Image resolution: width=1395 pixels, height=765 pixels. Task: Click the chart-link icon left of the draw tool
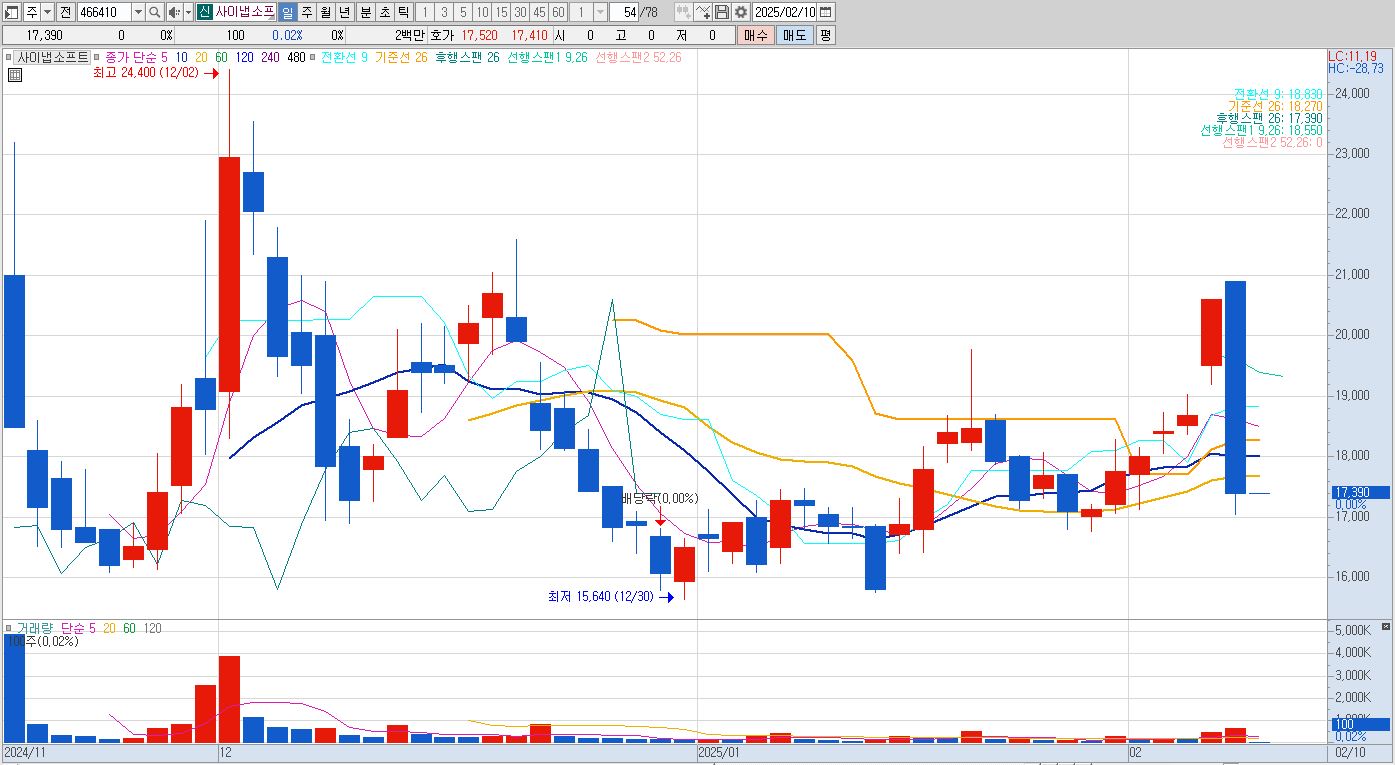click(x=684, y=12)
